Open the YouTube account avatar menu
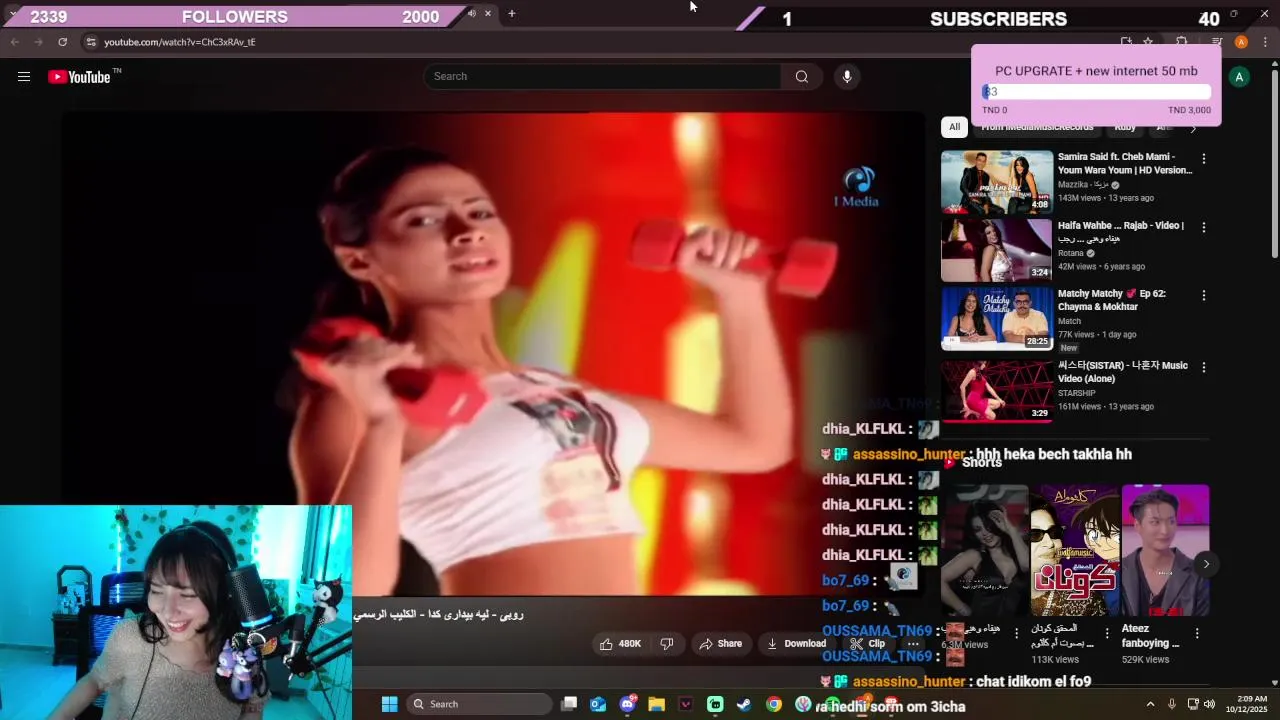Screen dimensions: 1280x720 pos(1239,77)
